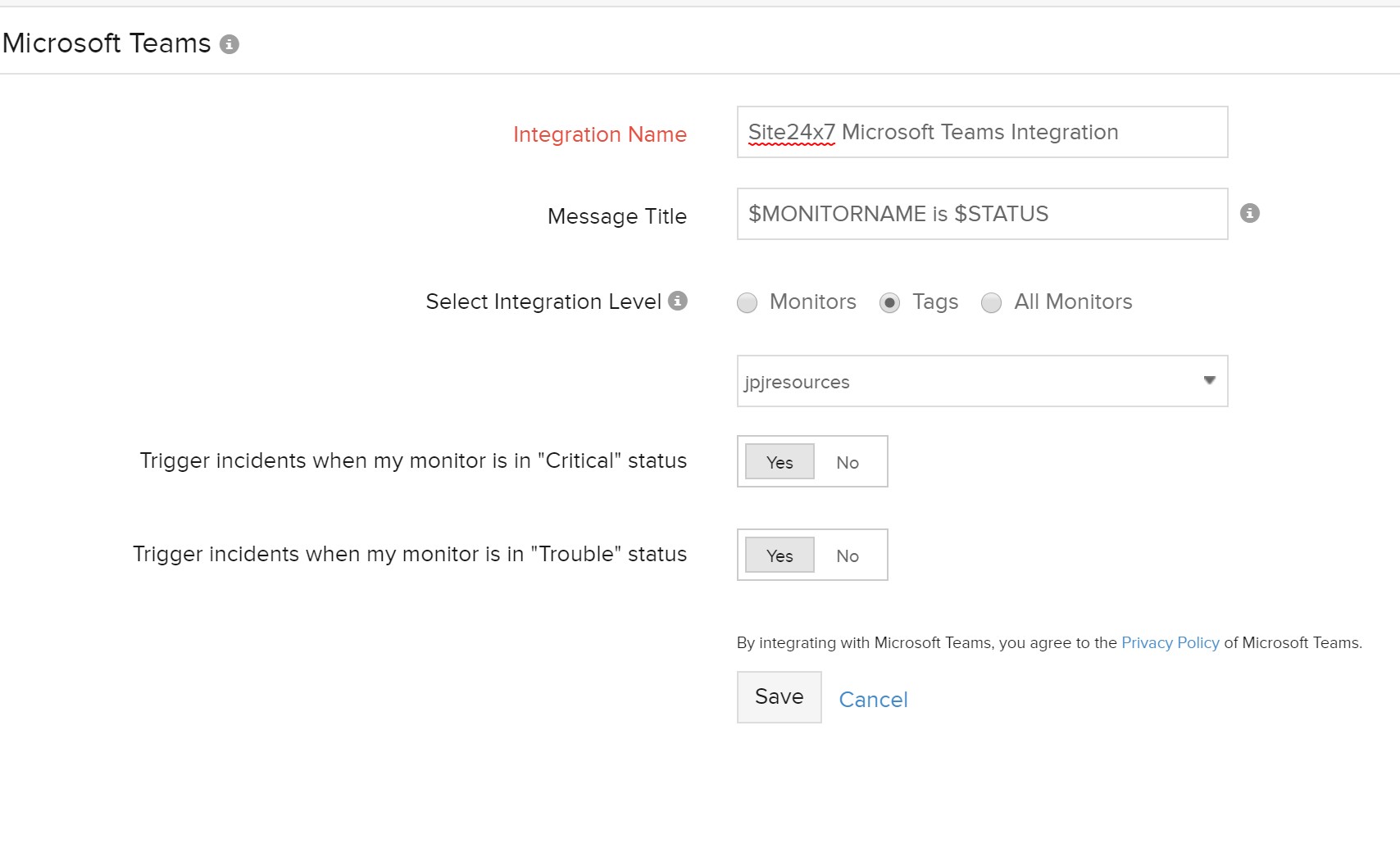Screen dimensions: 1400x857
Task: Select the Tags radio button
Action: [889, 303]
